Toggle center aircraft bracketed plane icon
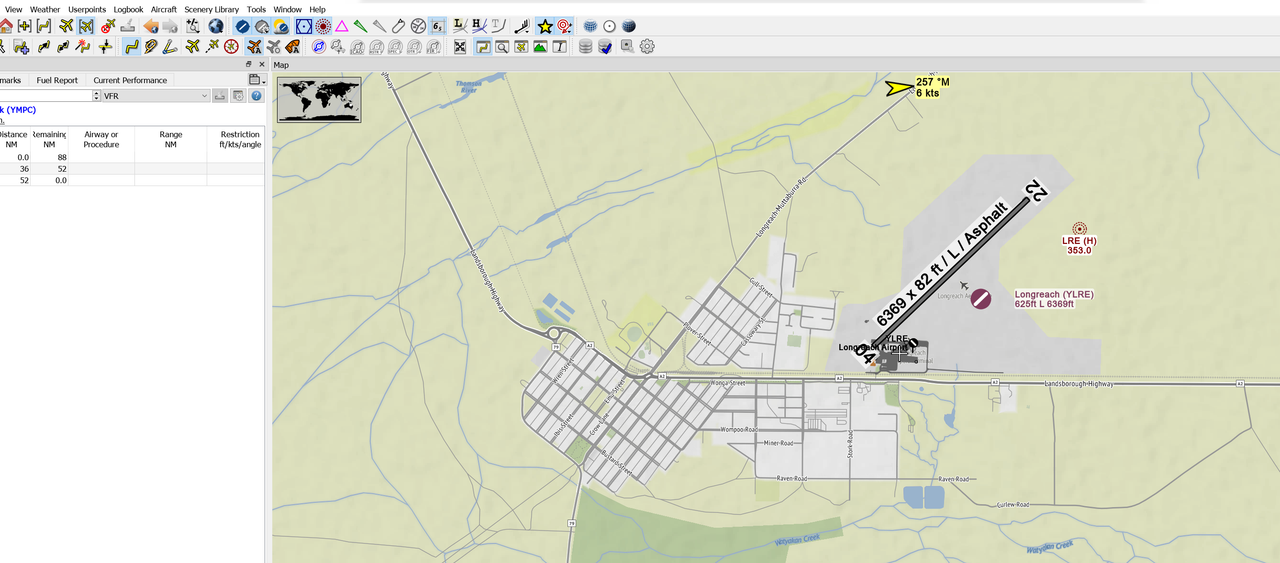 click(x=86, y=26)
